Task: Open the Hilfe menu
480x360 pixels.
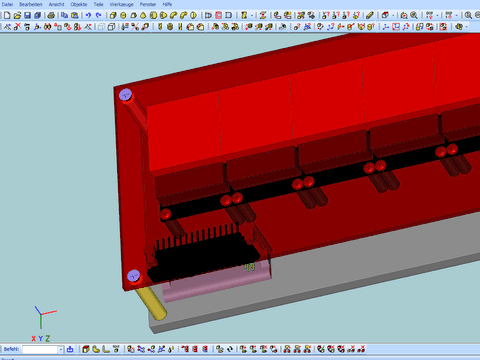Action: tap(167, 4)
